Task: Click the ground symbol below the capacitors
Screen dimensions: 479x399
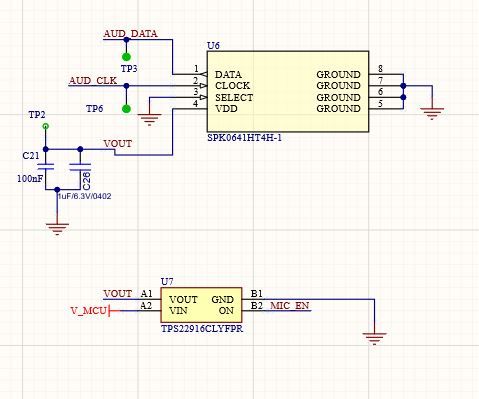Action: pos(57,229)
